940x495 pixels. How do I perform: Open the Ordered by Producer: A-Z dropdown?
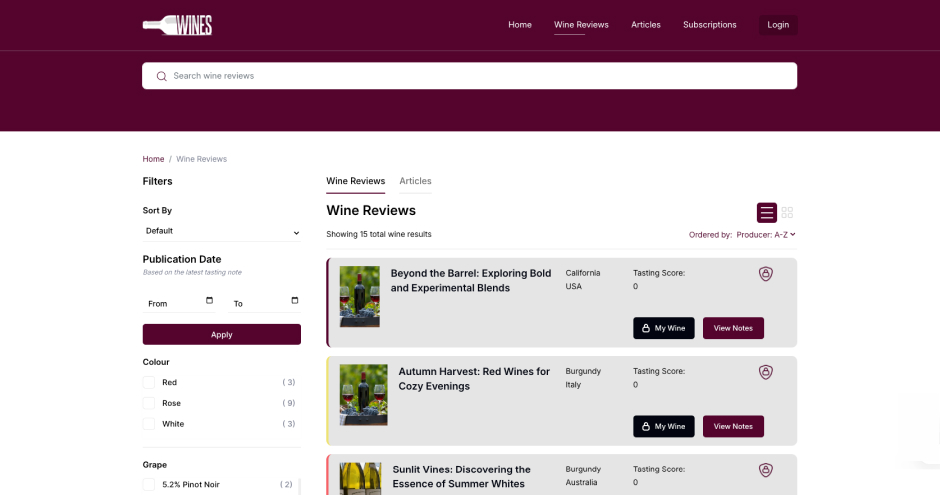766,235
